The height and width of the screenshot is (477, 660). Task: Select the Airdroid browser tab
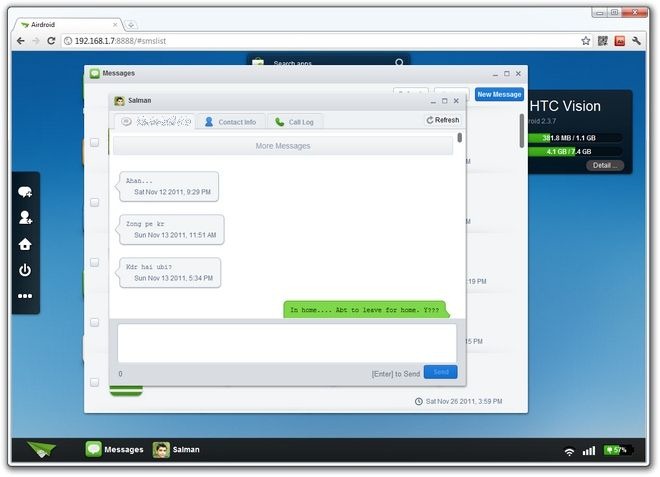click(69, 25)
